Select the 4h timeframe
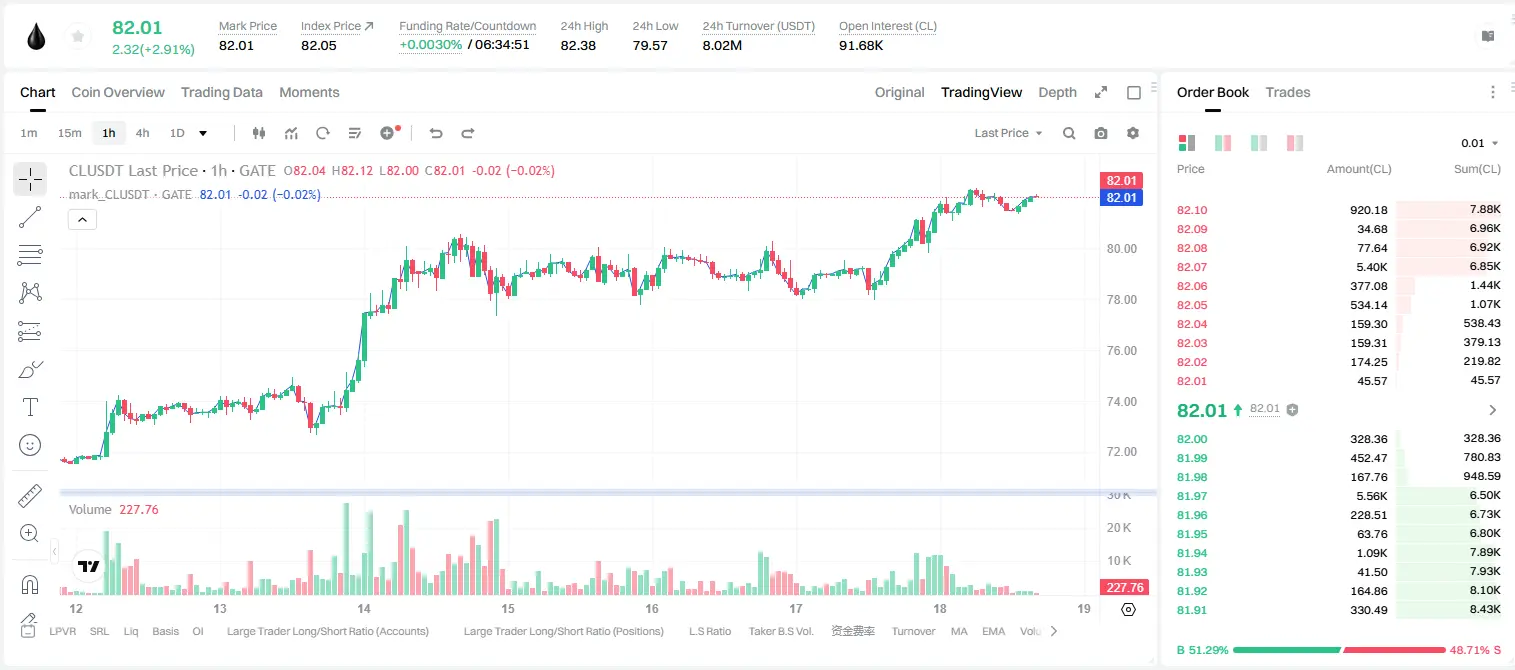The width and height of the screenshot is (1515, 670). click(x=143, y=133)
